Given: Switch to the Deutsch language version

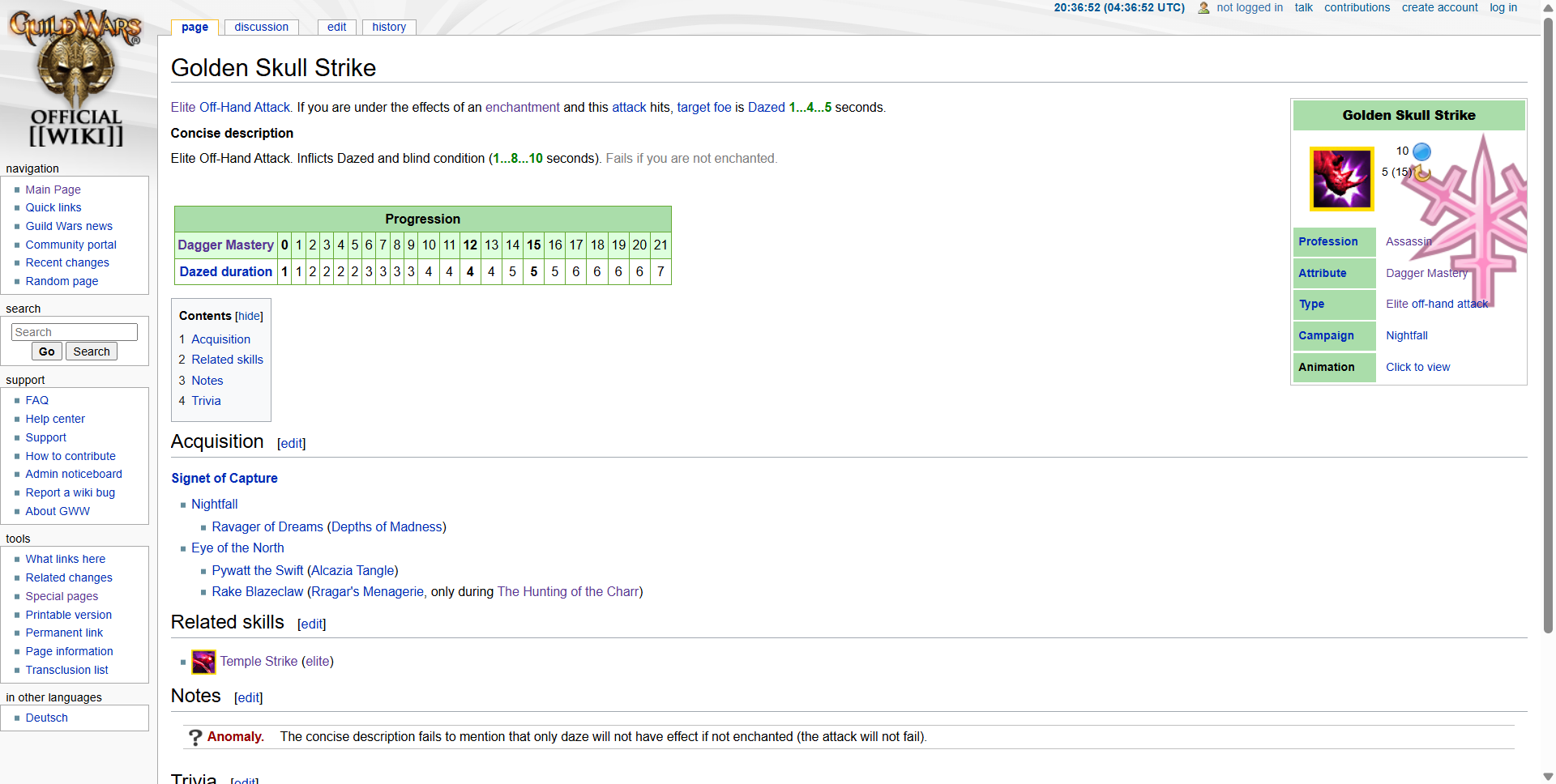Looking at the screenshot, I should coord(46,718).
